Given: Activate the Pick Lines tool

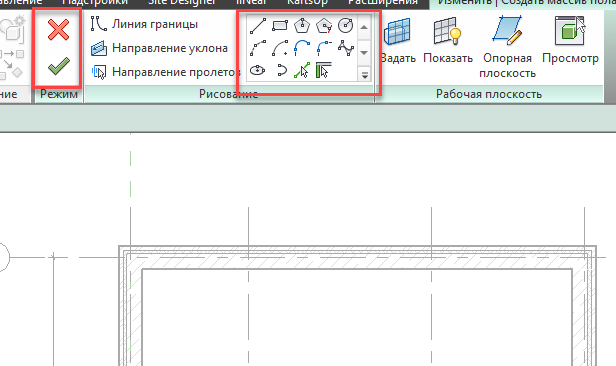Looking at the screenshot, I should click(302, 71).
